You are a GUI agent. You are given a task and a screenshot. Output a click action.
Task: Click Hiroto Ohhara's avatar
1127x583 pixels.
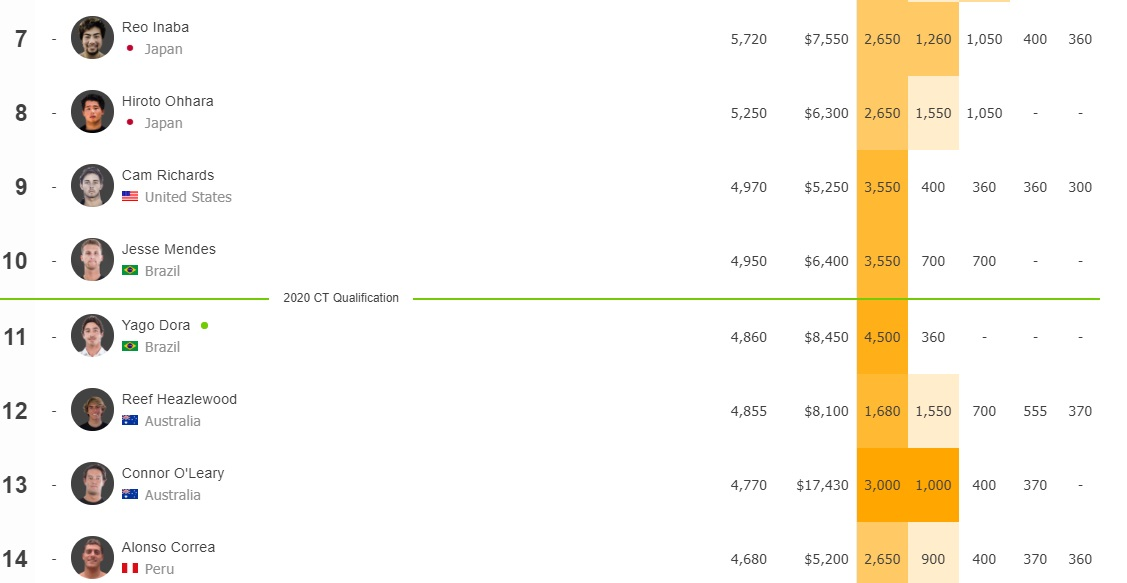click(92, 112)
